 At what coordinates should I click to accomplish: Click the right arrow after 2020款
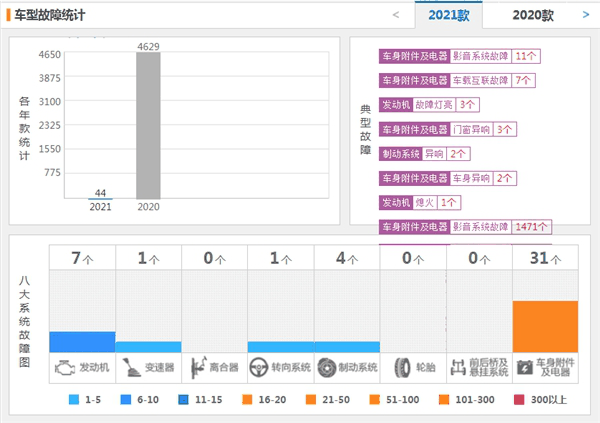pos(586,15)
